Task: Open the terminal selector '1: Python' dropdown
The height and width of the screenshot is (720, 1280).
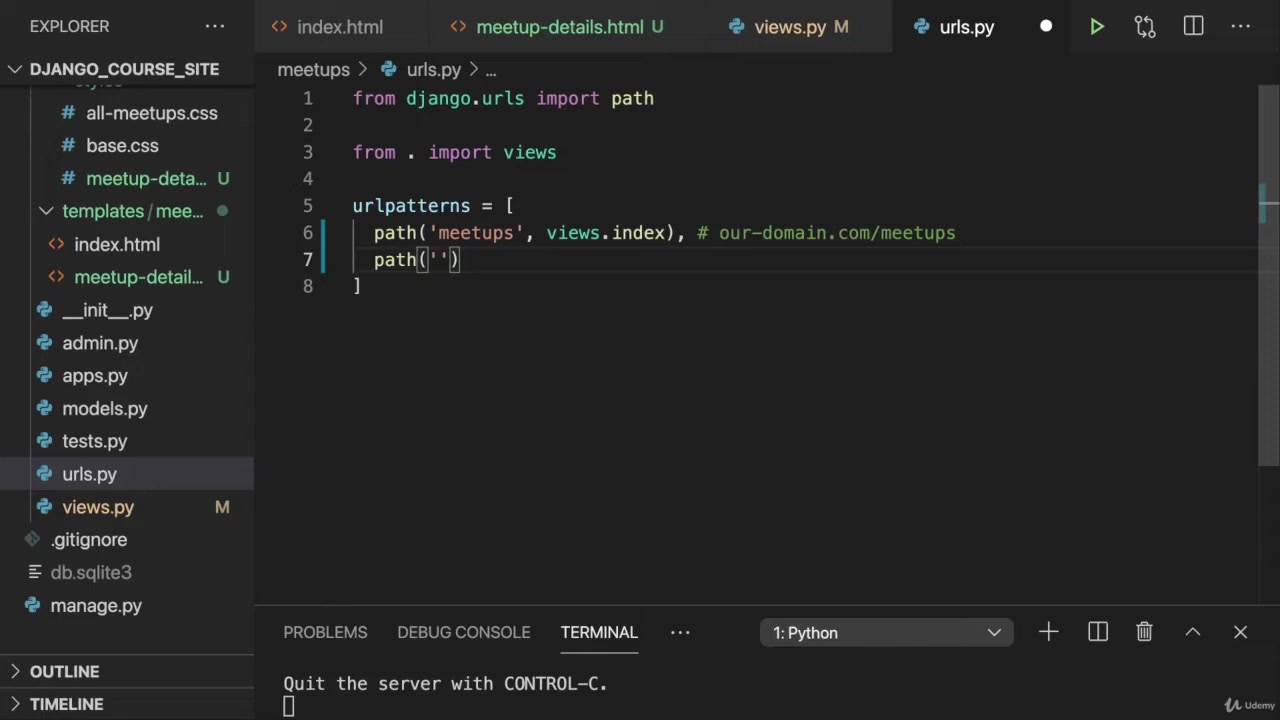Action: click(886, 632)
